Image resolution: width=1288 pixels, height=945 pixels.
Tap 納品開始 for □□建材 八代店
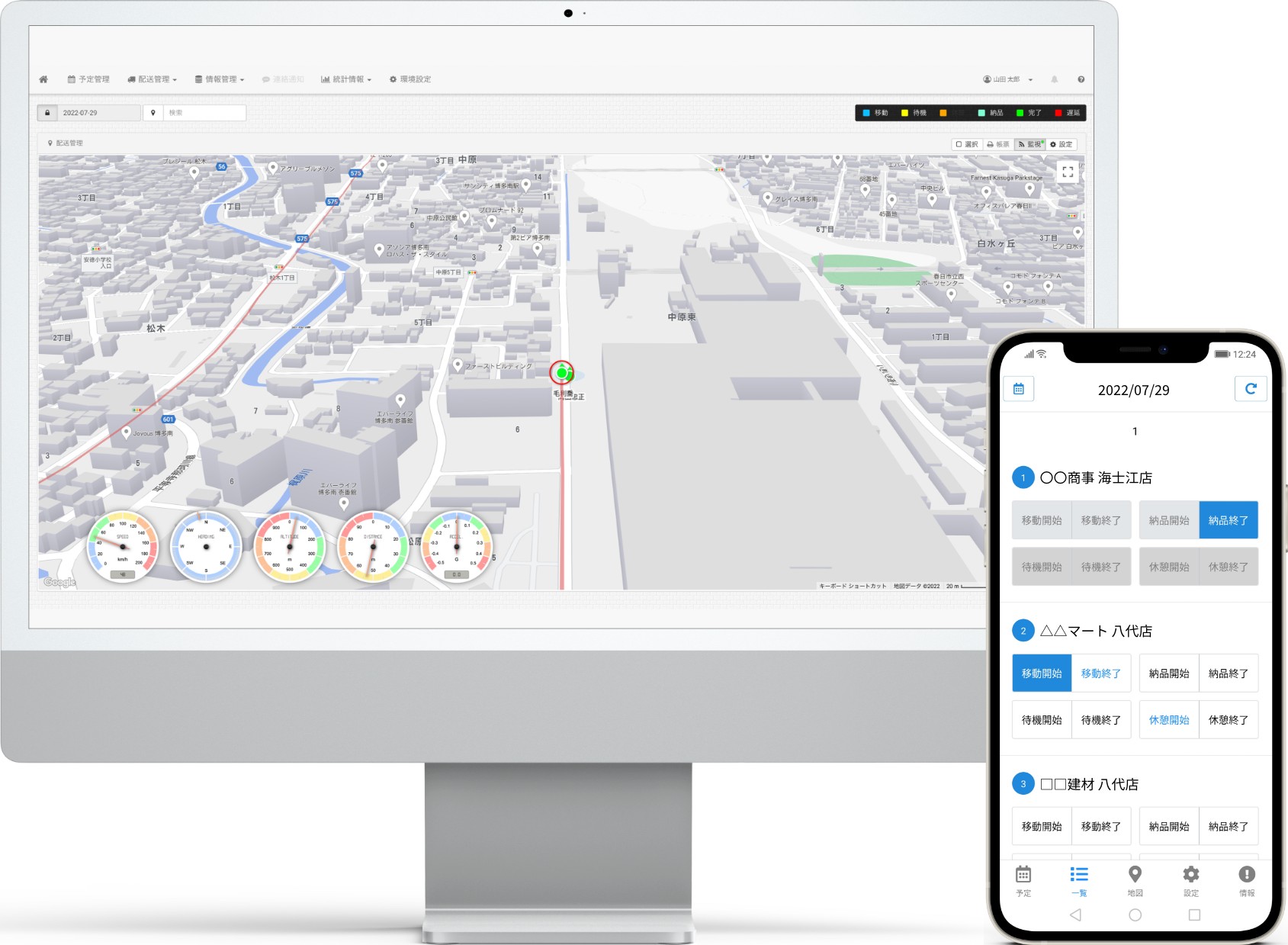(x=1168, y=827)
